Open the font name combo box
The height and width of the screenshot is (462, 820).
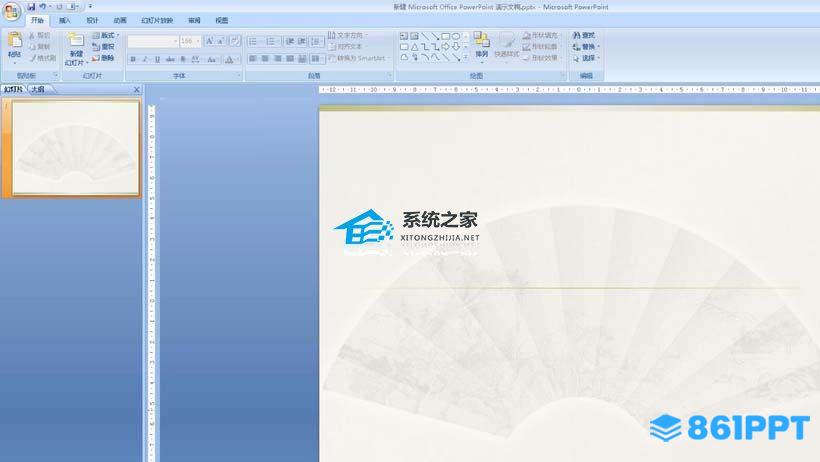pyautogui.click(x=153, y=41)
